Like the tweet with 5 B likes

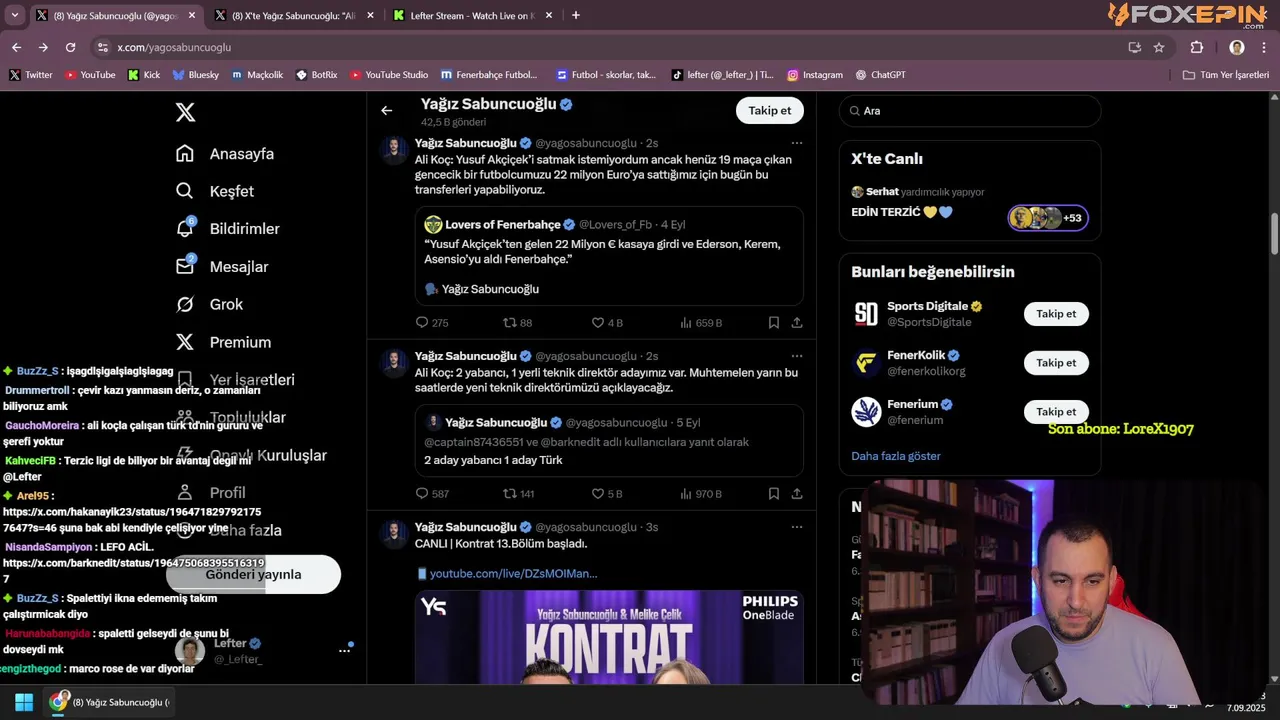point(598,494)
